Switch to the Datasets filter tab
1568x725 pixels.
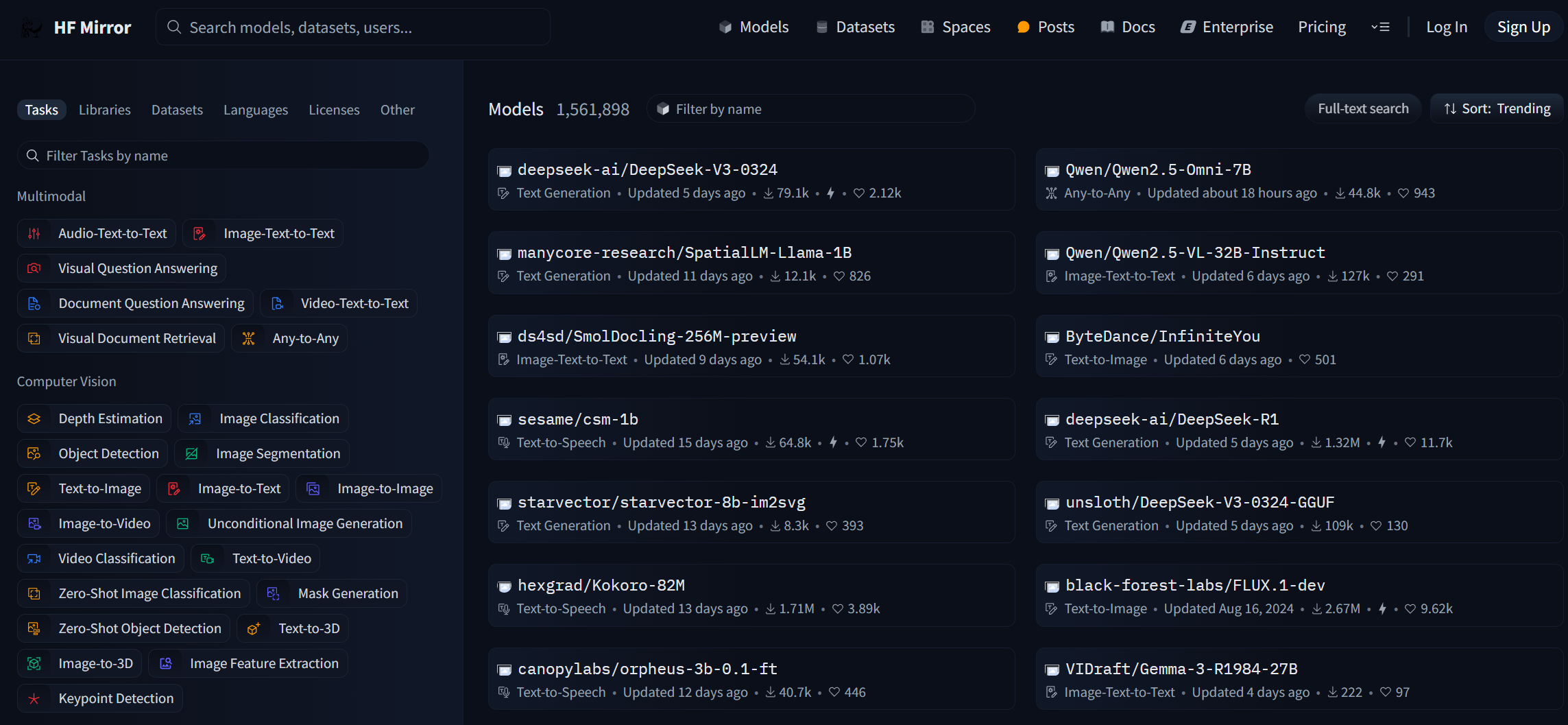coord(177,110)
